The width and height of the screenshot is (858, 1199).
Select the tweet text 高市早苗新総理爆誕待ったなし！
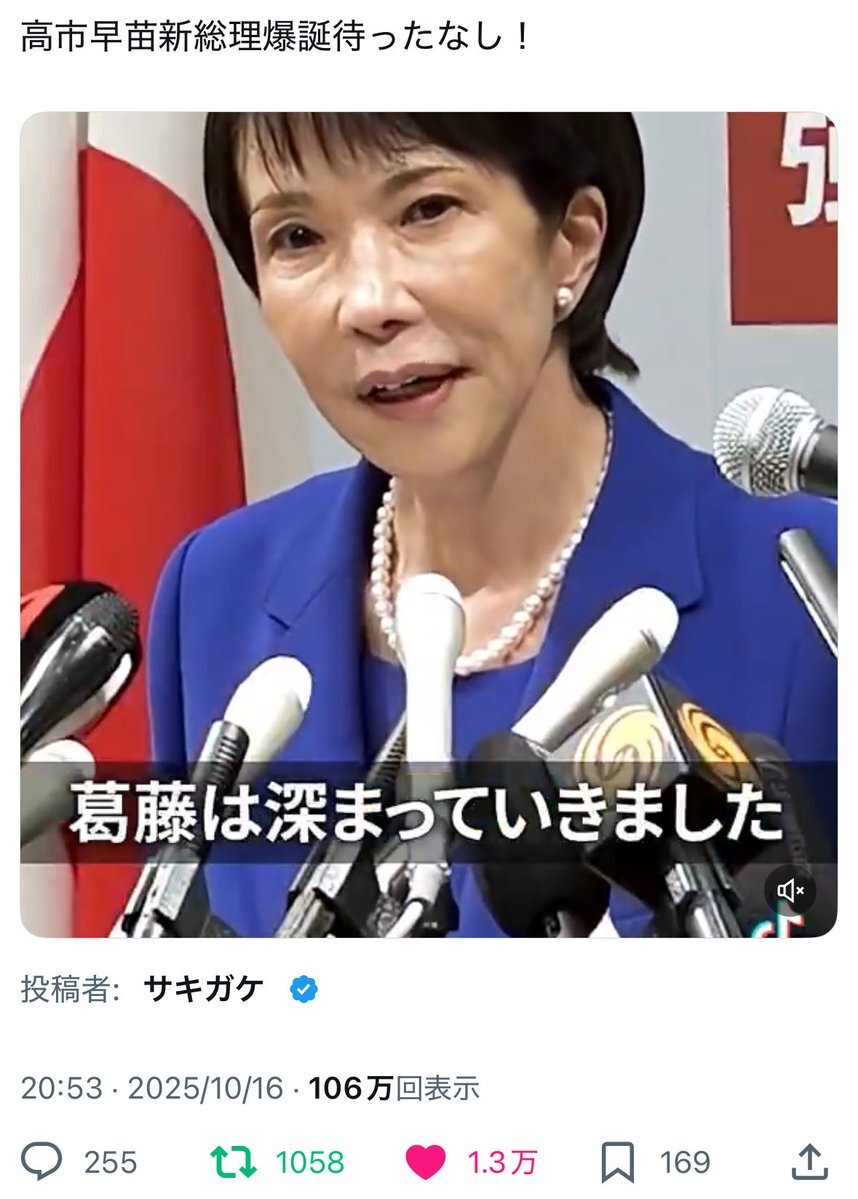(x=275, y=37)
